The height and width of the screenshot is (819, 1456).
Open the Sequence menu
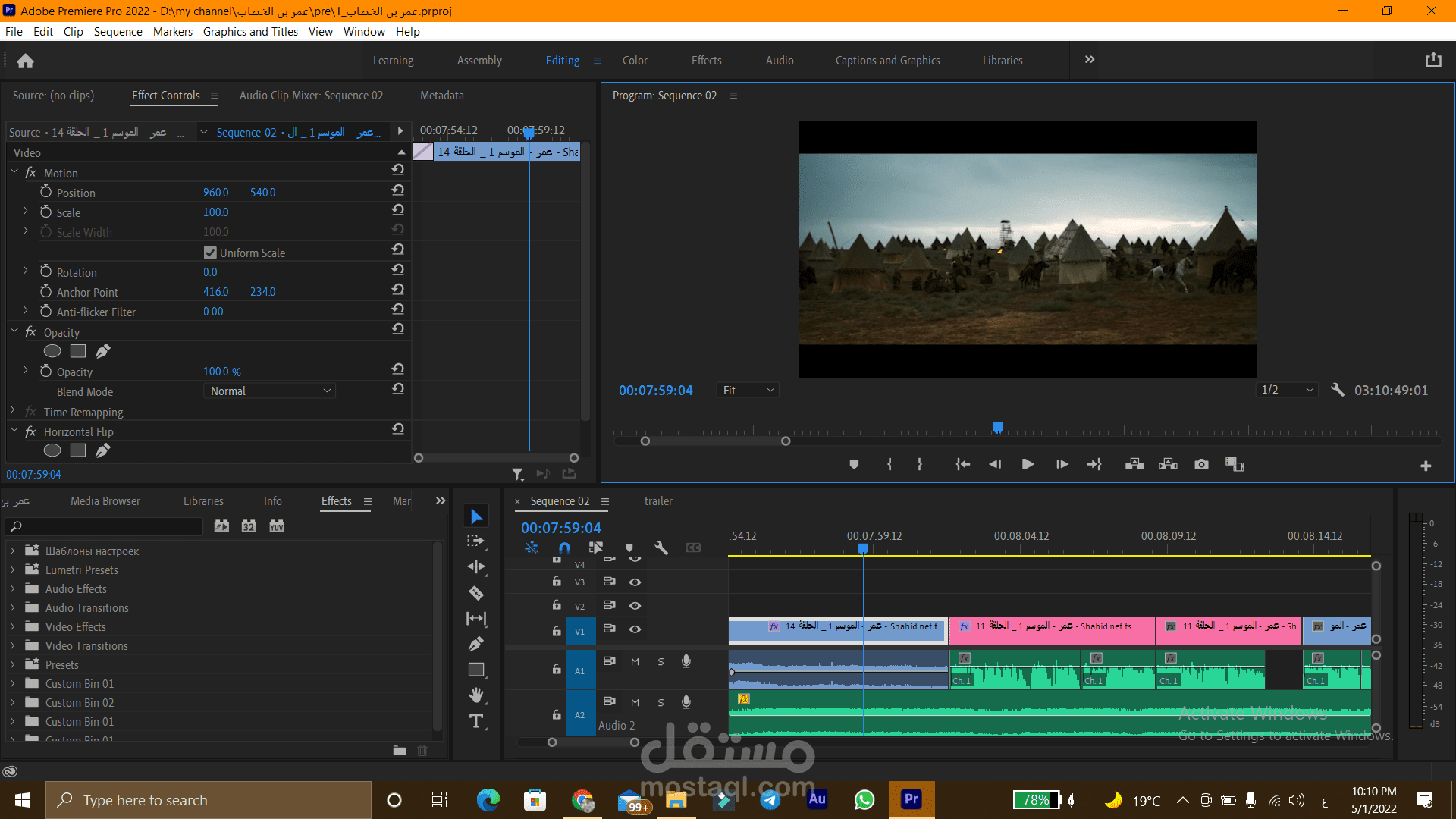(x=118, y=31)
